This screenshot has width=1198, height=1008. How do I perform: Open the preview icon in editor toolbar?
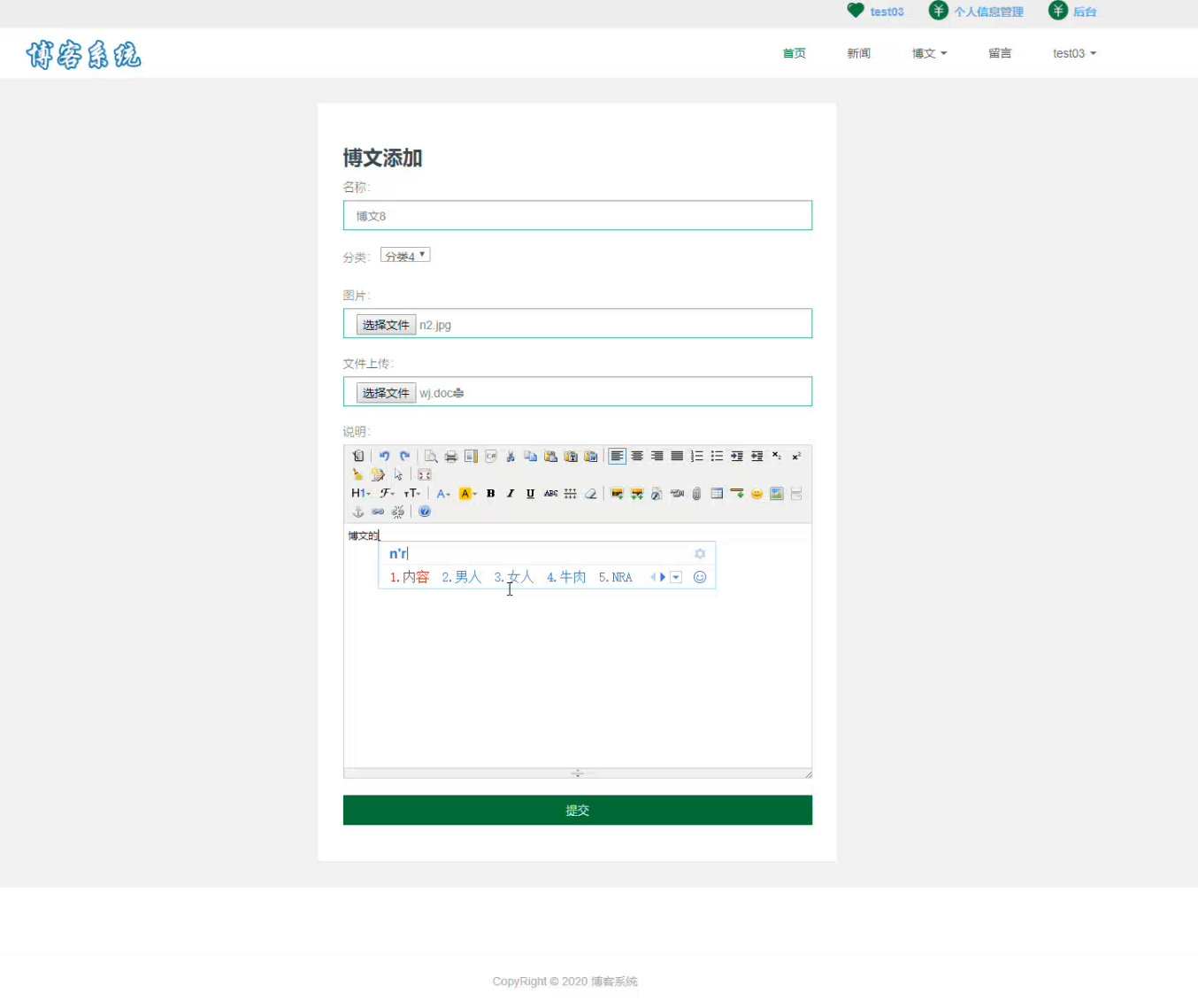[x=431, y=456]
